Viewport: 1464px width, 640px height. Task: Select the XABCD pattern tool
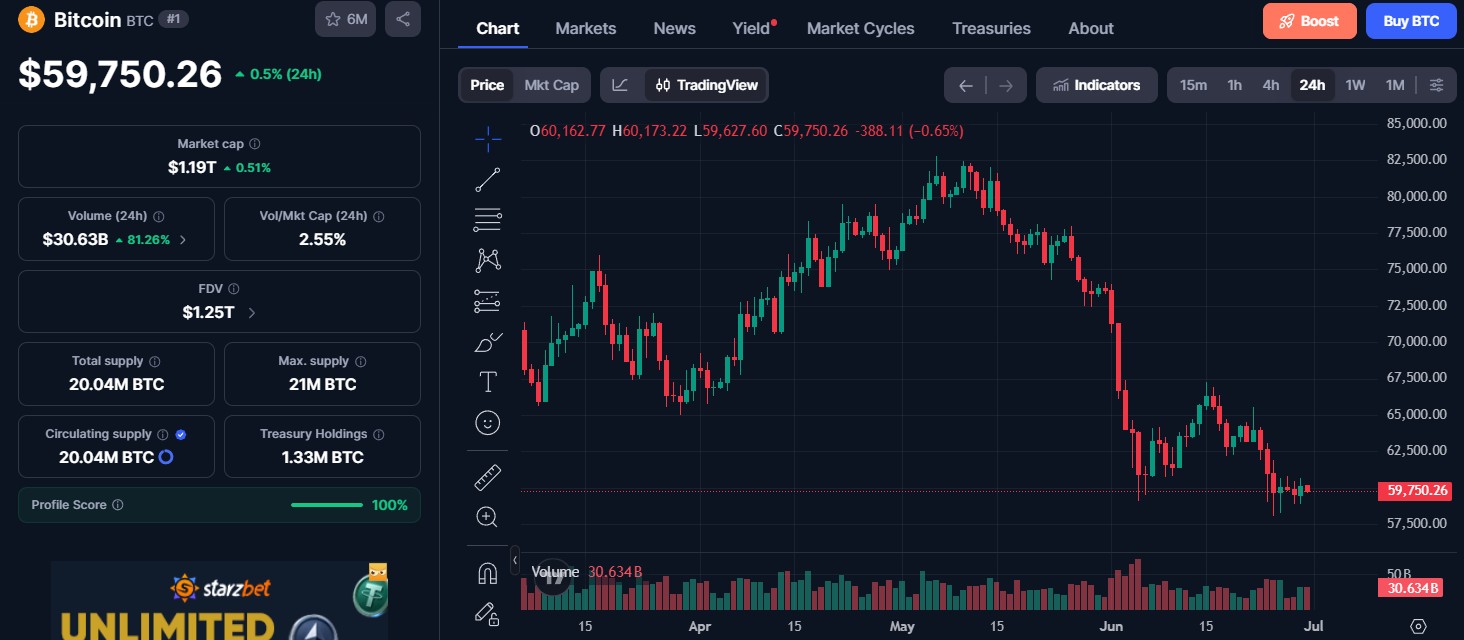click(x=488, y=260)
